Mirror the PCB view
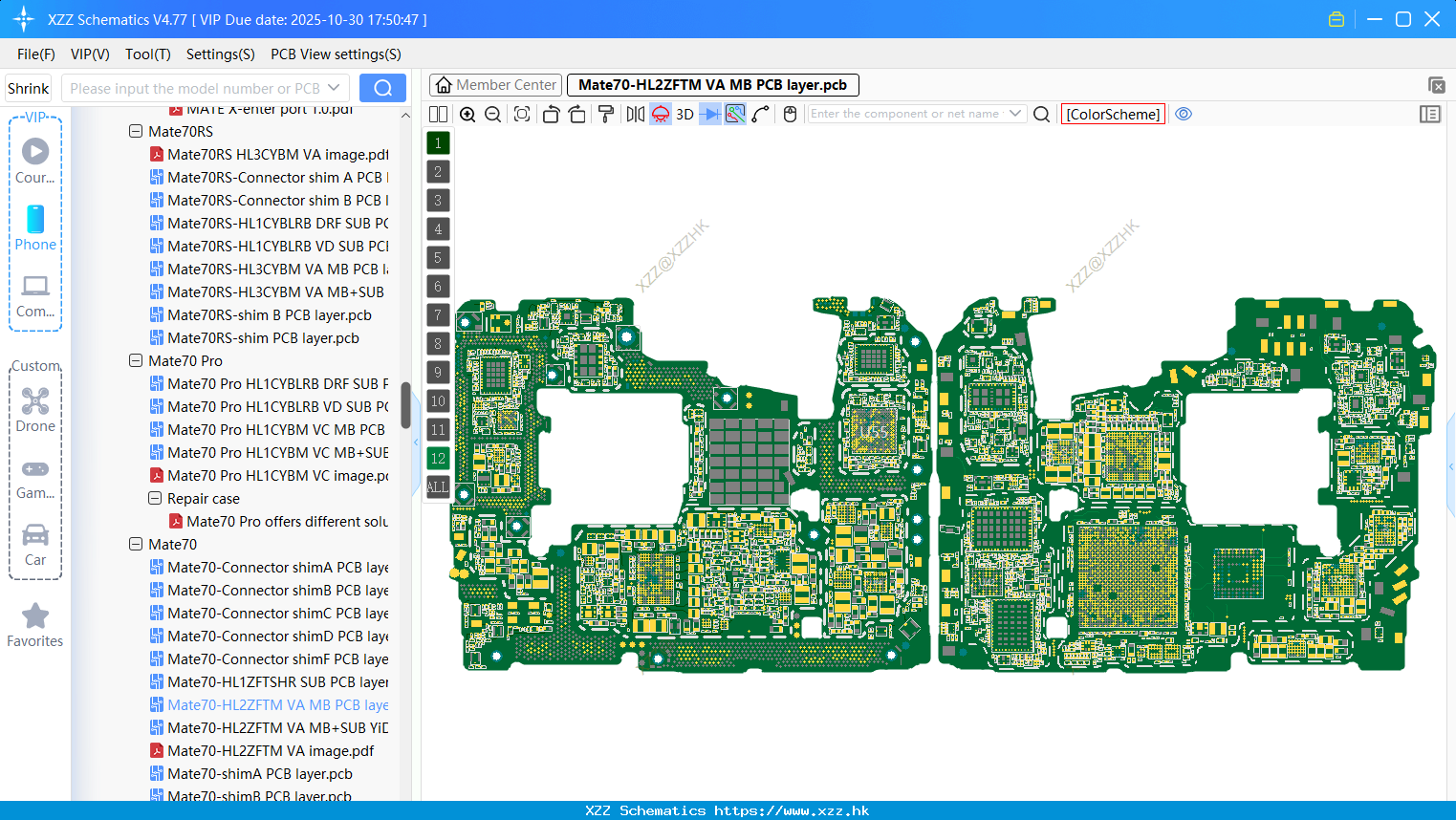Screen dimensions: 1456x820 coord(636,114)
